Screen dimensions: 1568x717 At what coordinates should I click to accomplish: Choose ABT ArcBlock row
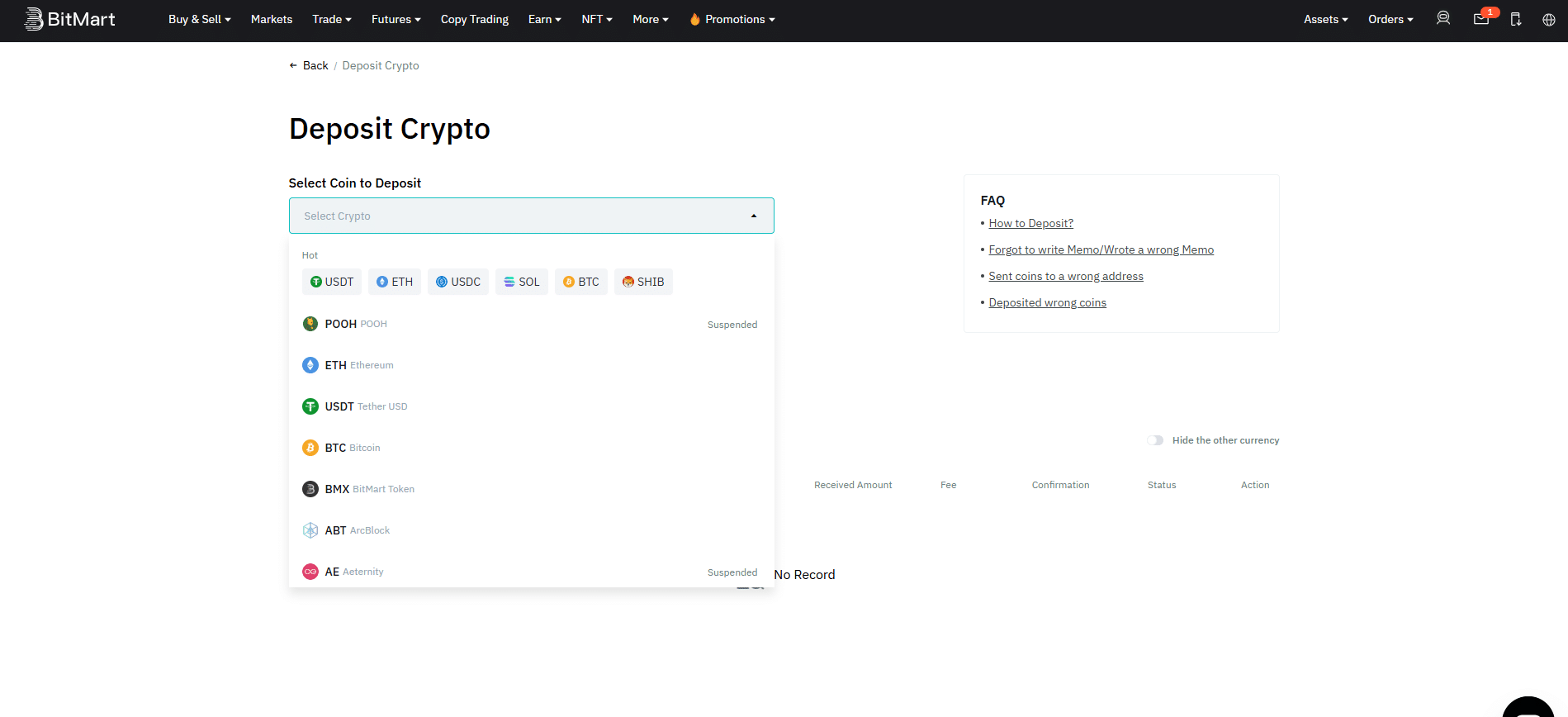tap(532, 530)
